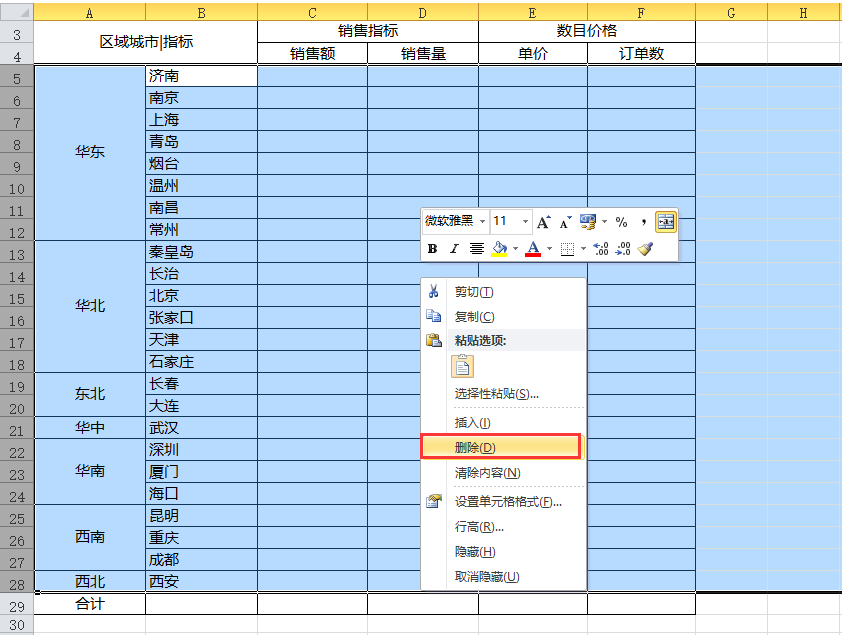Click the 深圳 cell

point(201,450)
